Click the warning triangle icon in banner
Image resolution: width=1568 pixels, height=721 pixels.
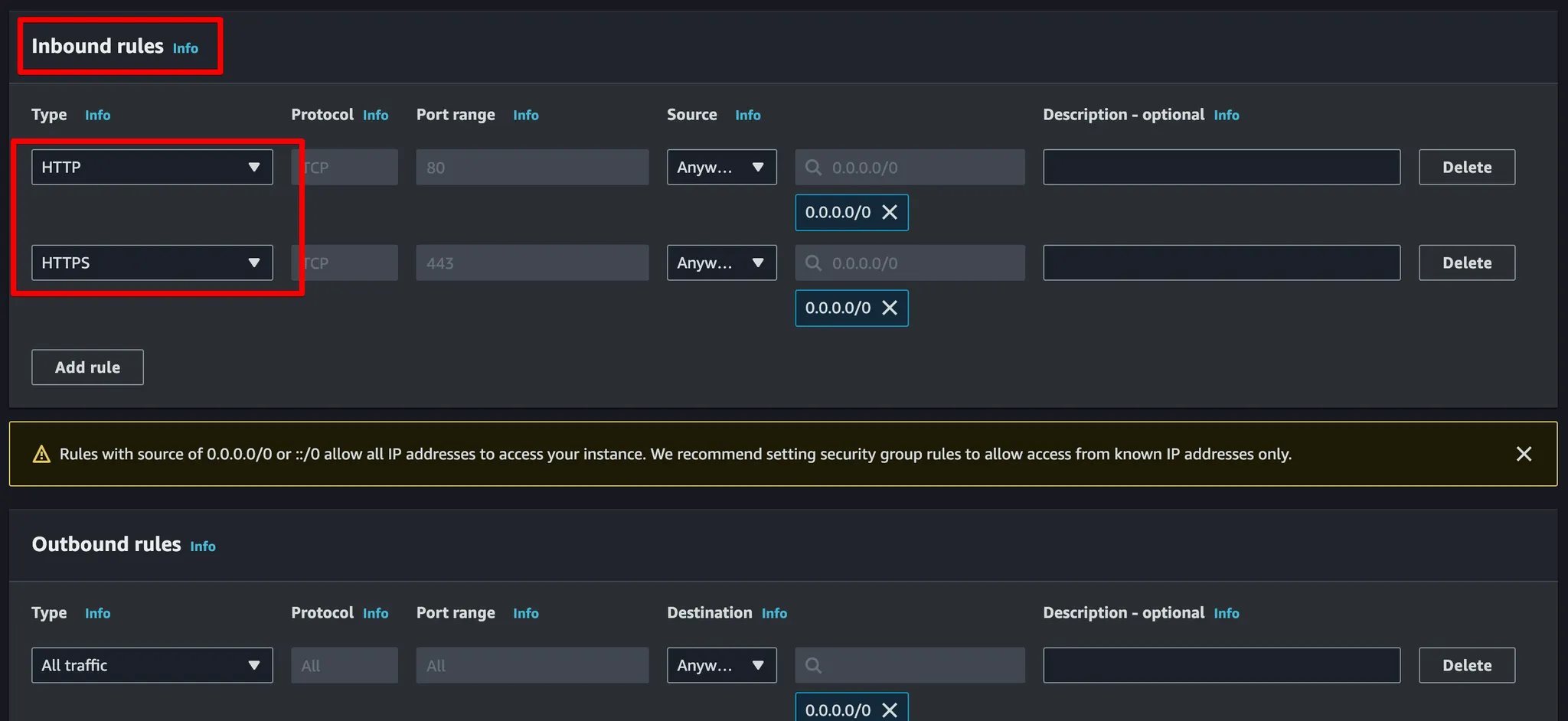(41, 455)
